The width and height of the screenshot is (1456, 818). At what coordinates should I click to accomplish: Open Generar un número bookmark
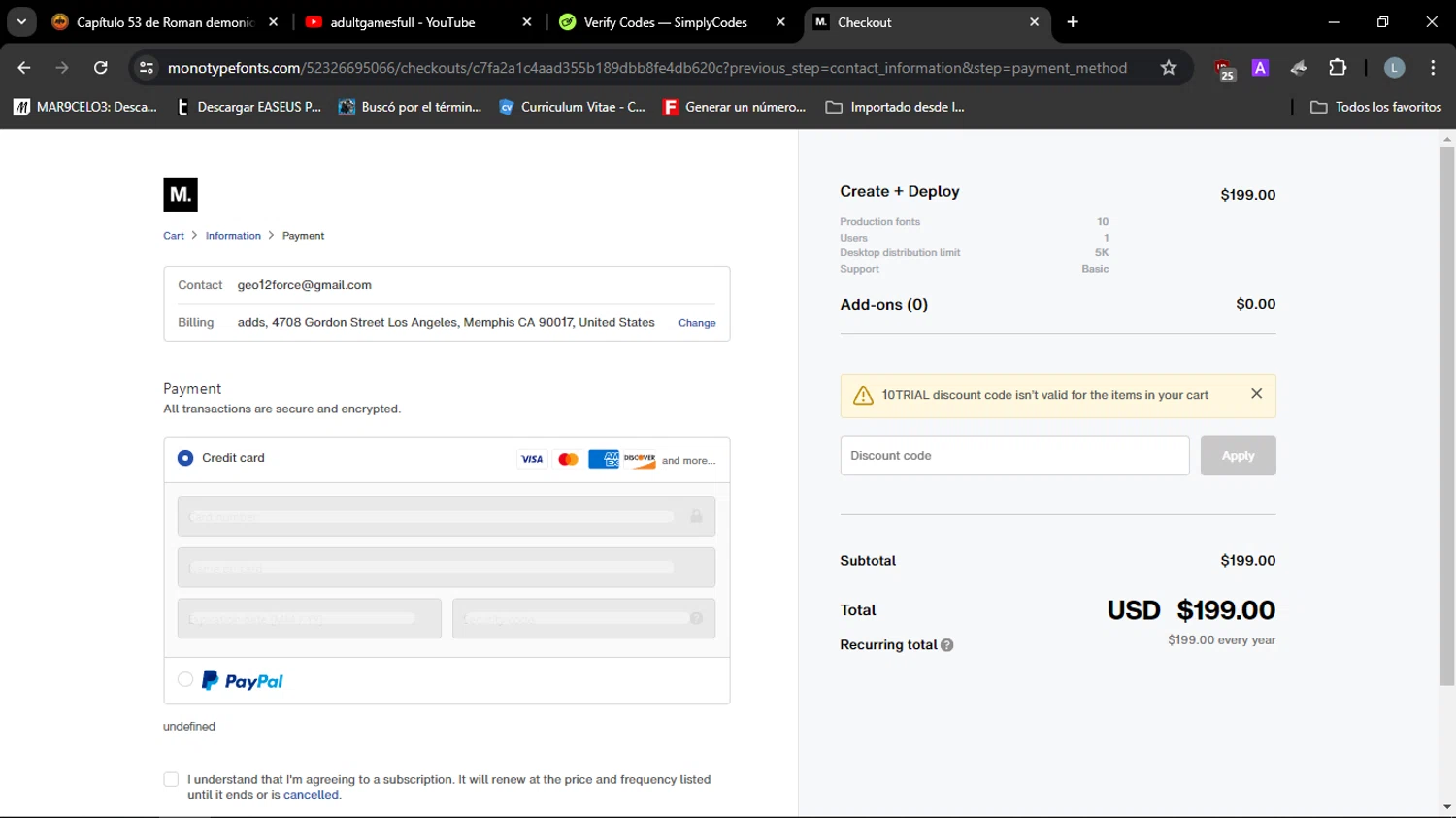735,107
